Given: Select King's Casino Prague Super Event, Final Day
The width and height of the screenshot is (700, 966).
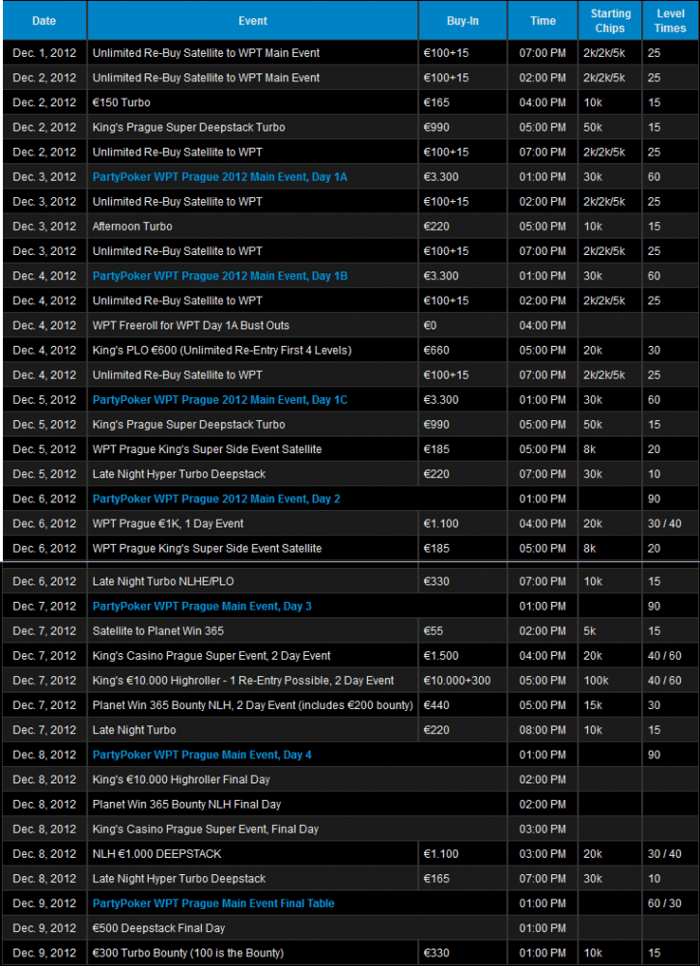Looking at the screenshot, I should click(x=206, y=829).
